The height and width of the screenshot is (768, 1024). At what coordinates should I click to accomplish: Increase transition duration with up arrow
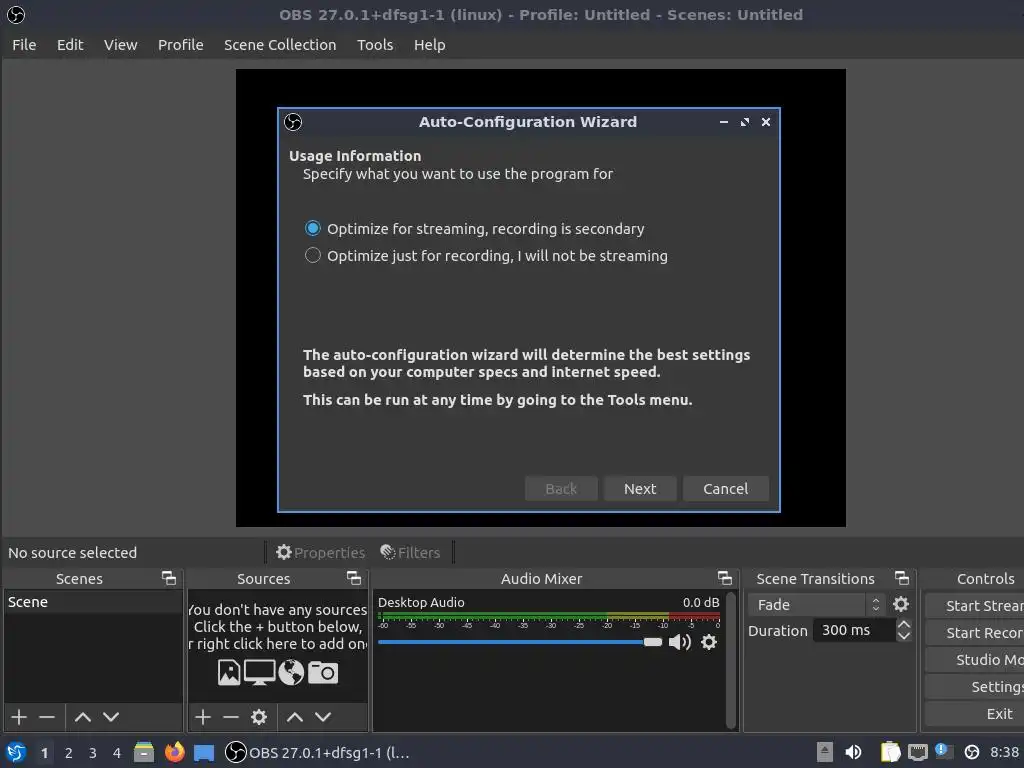tap(904, 624)
